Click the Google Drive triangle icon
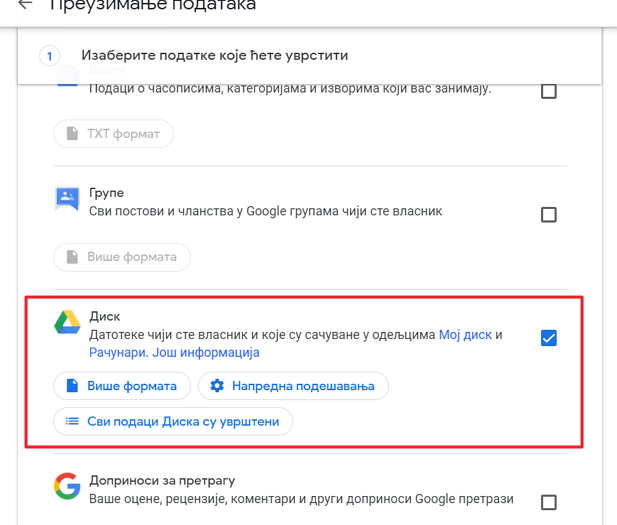The width and height of the screenshot is (617, 525). 67,322
